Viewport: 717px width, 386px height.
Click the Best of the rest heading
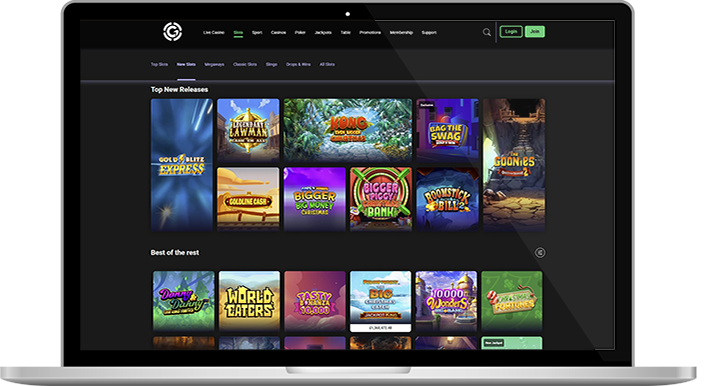pos(175,252)
